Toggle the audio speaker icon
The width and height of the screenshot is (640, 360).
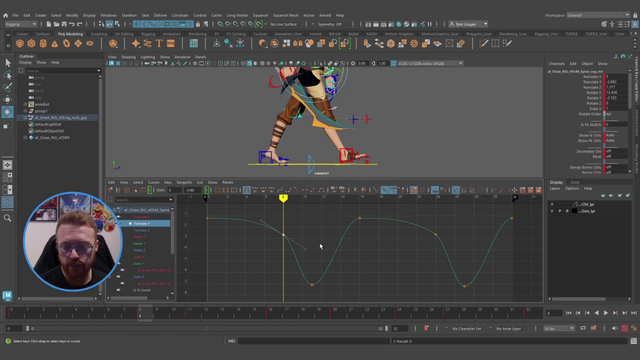[x=615, y=328]
